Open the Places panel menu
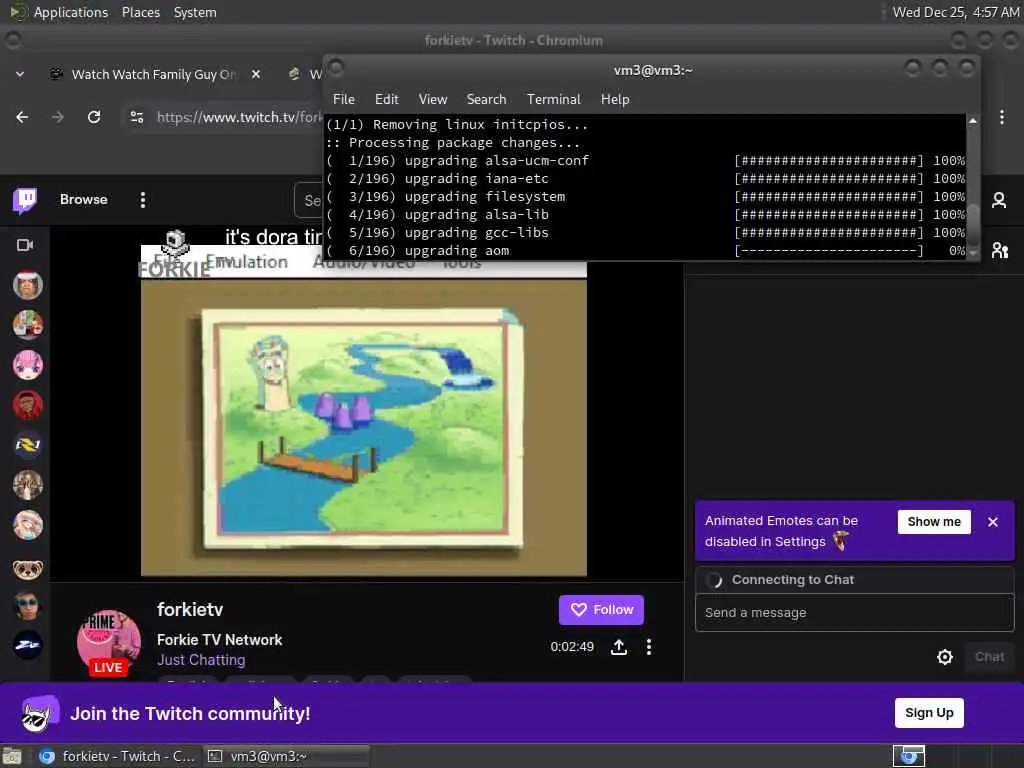The width and height of the screenshot is (1024, 768). click(140, 12)
